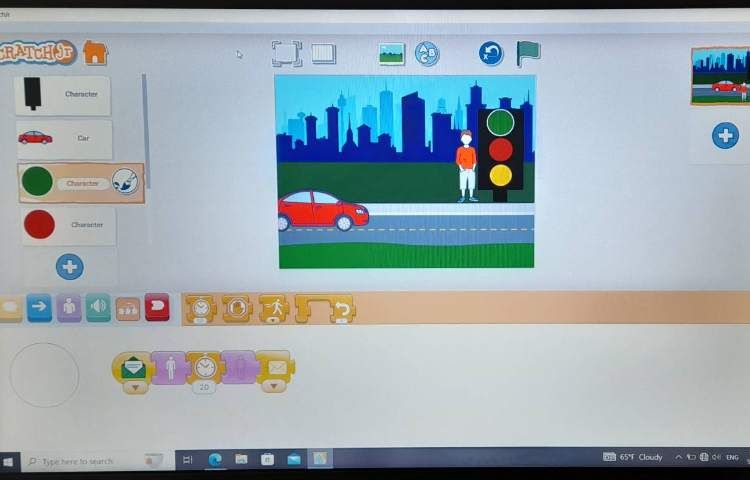Screen dimensions: 750x480
Task: Select the city scene page thumbnail
Action: click(x=719, y=76)
